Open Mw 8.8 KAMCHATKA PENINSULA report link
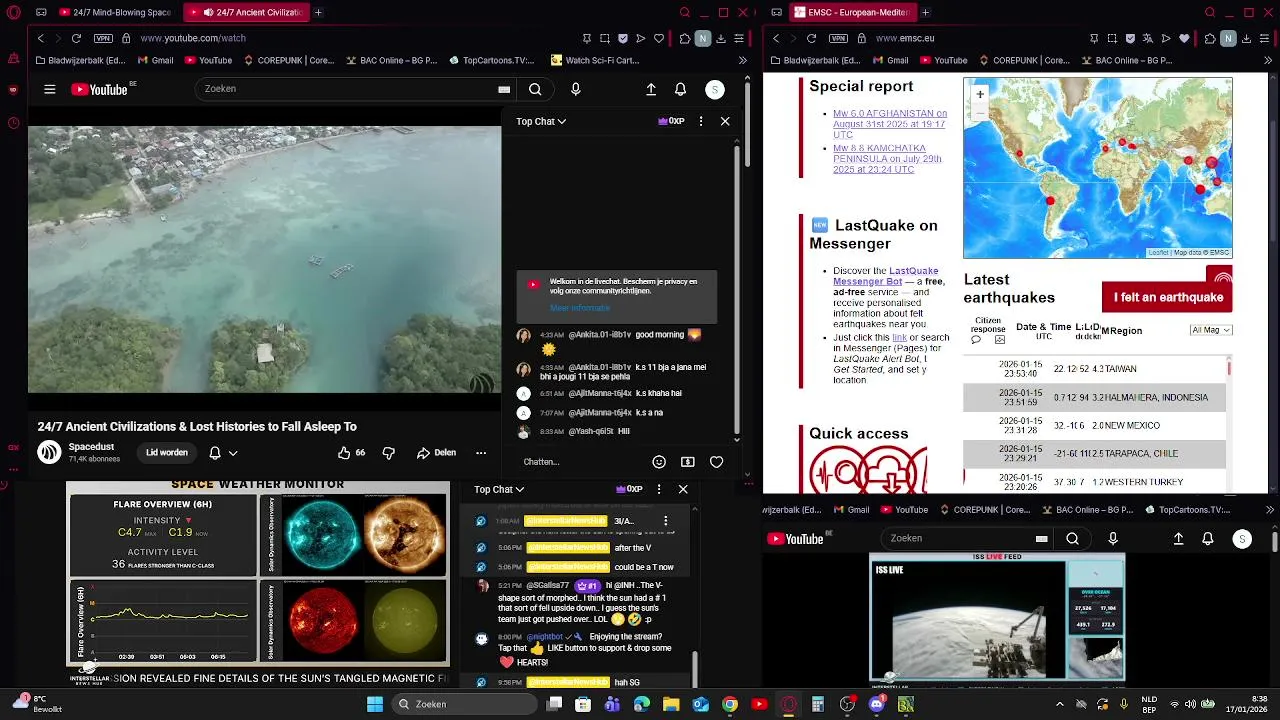The width and height of the screenshot is (1280, 720). [x=888, y=159]
